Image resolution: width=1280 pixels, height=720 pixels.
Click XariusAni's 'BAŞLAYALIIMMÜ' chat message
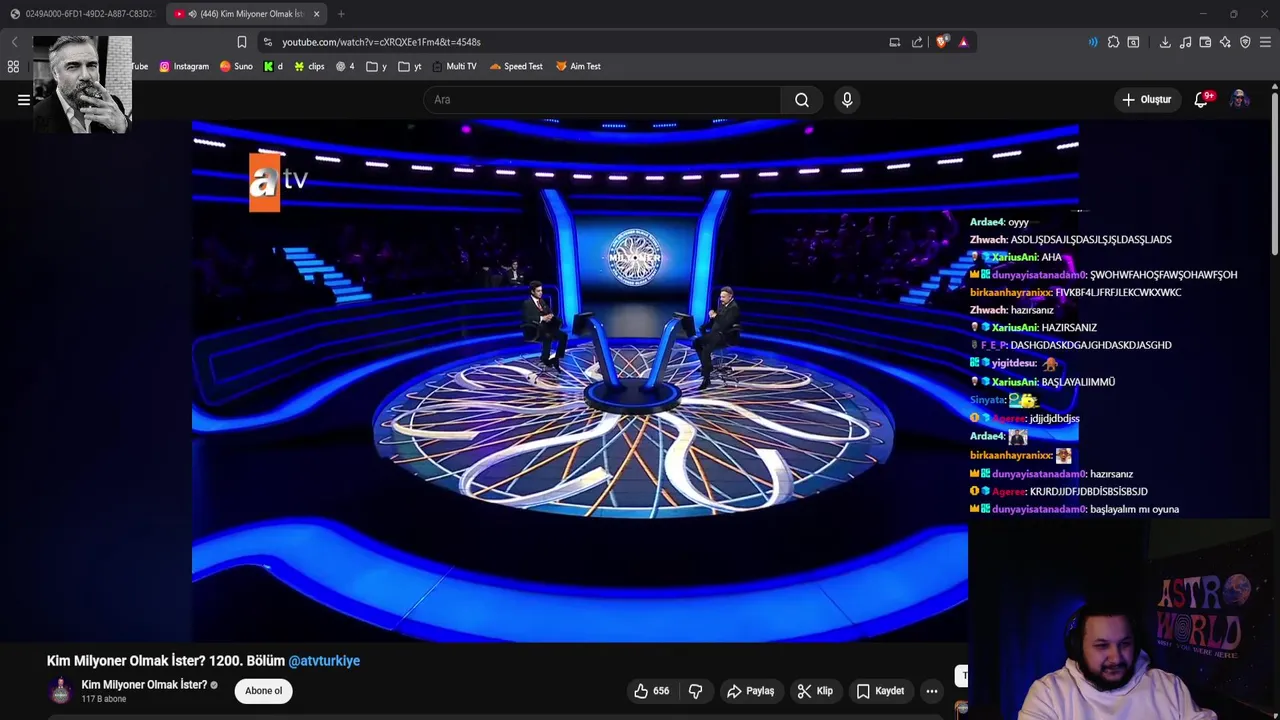coord(1078,382)
